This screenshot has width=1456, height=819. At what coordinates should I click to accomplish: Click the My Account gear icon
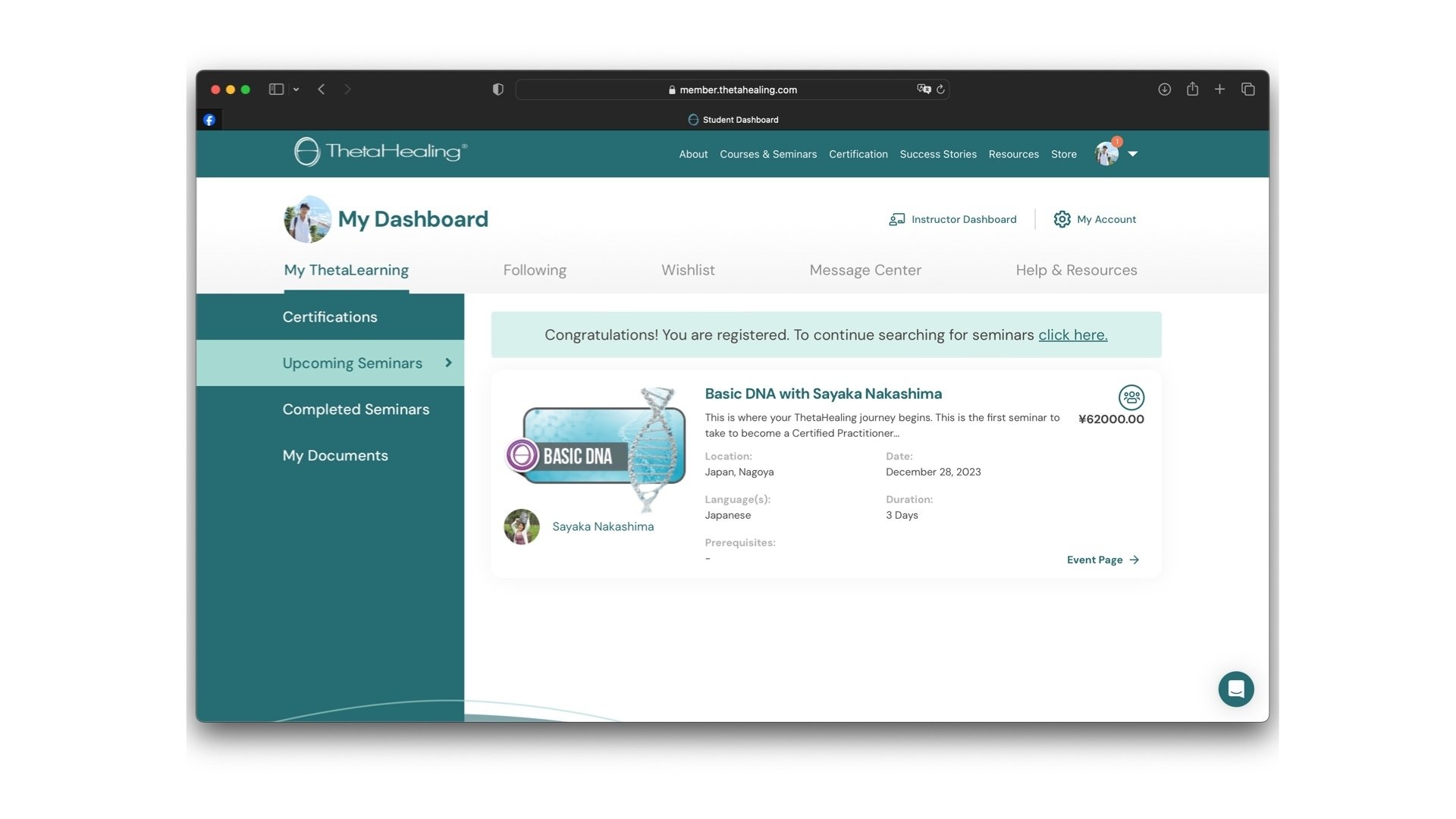pyautogui.click(x=1062, y=219)
